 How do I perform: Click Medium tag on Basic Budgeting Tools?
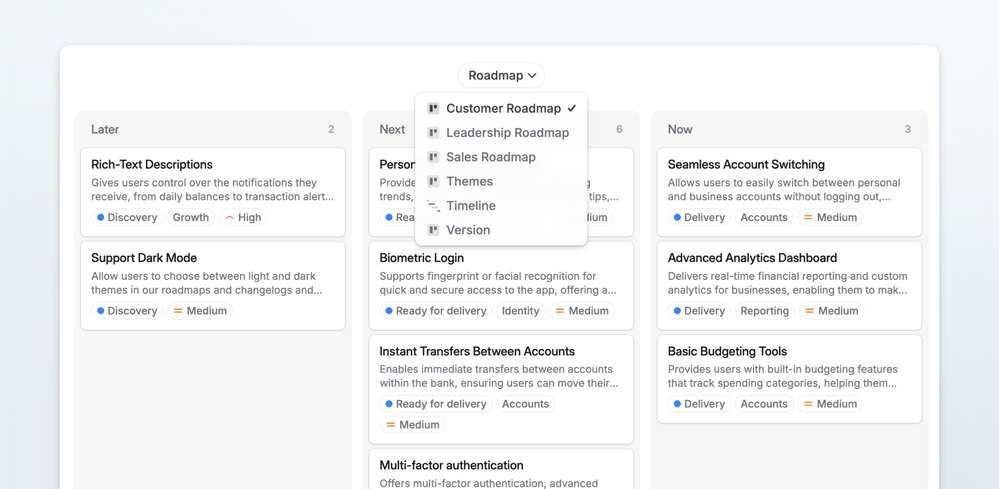pos(830,404)
